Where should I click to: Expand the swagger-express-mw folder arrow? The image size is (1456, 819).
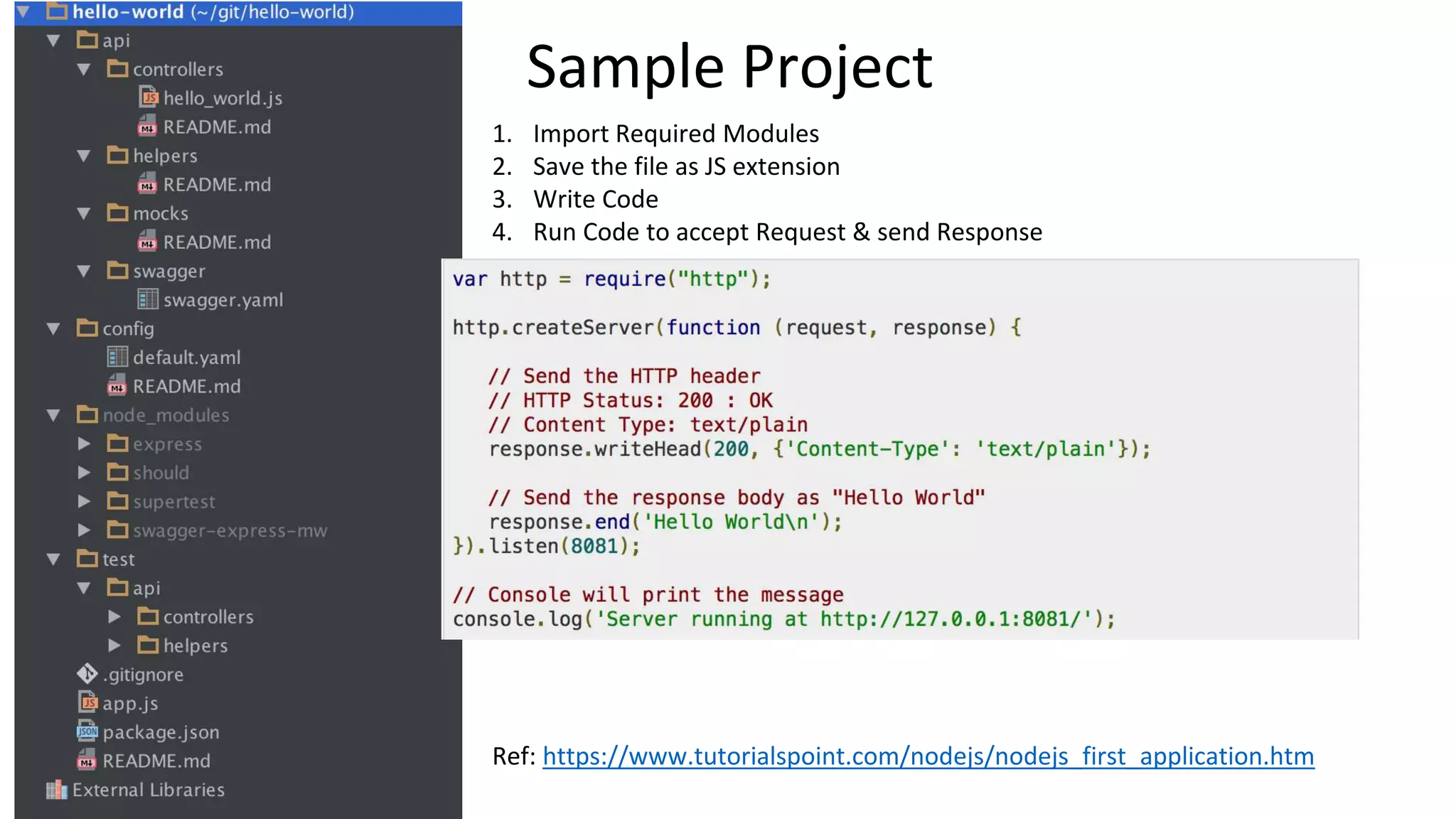coord(84,530)
